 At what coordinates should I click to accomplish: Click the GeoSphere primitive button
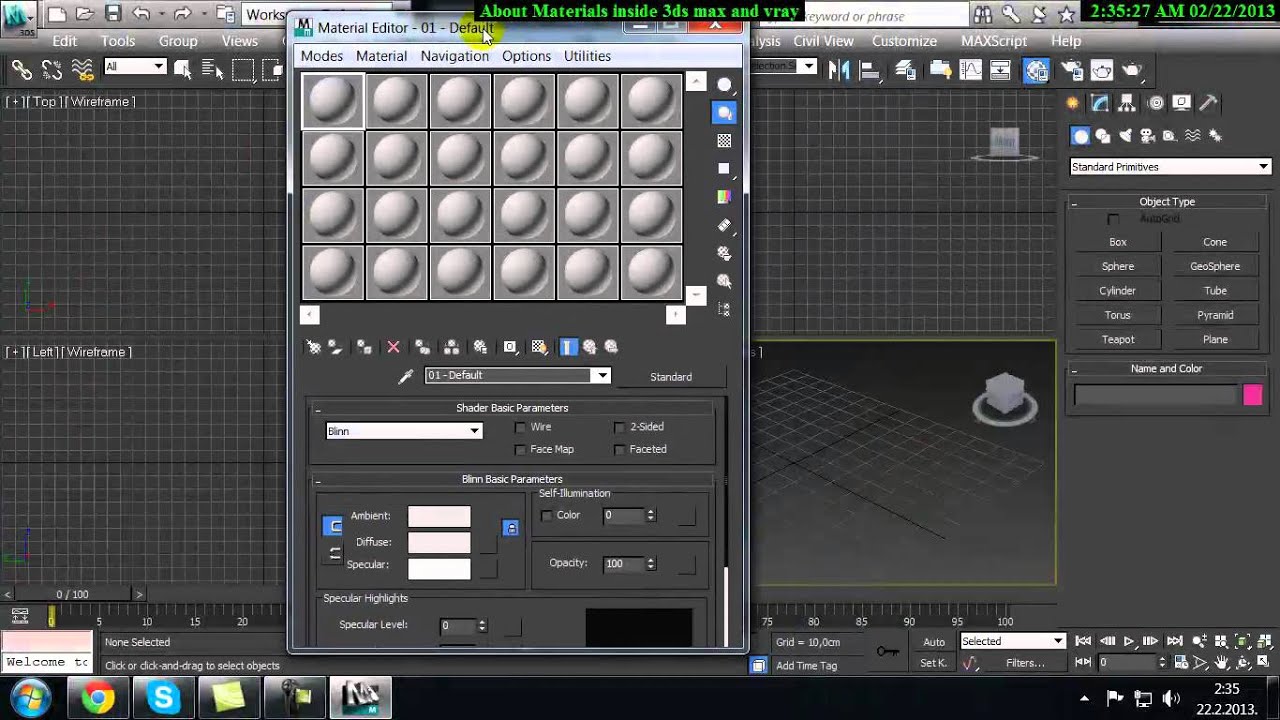tap(1215, 266)
